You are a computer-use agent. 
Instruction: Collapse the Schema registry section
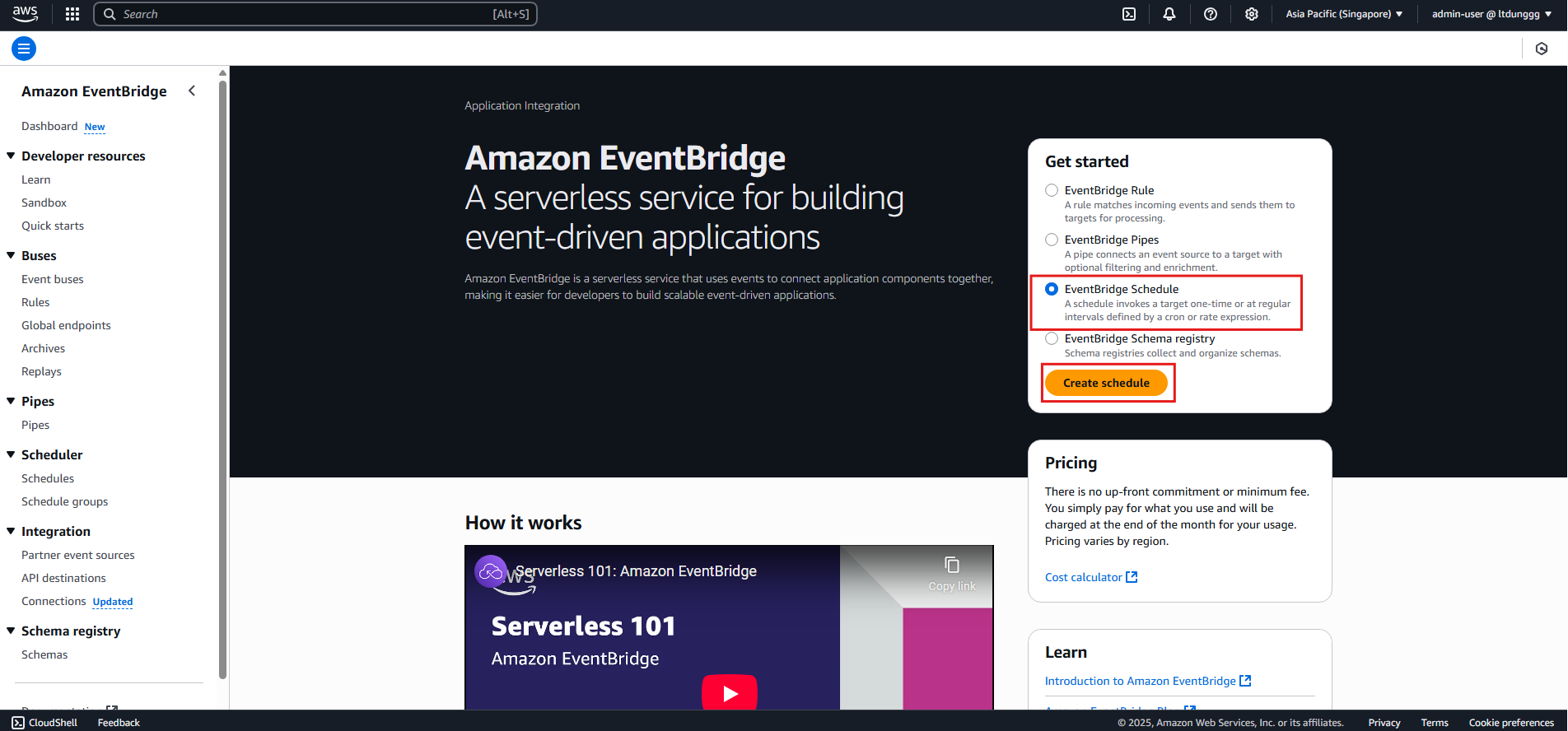(11, 631)
